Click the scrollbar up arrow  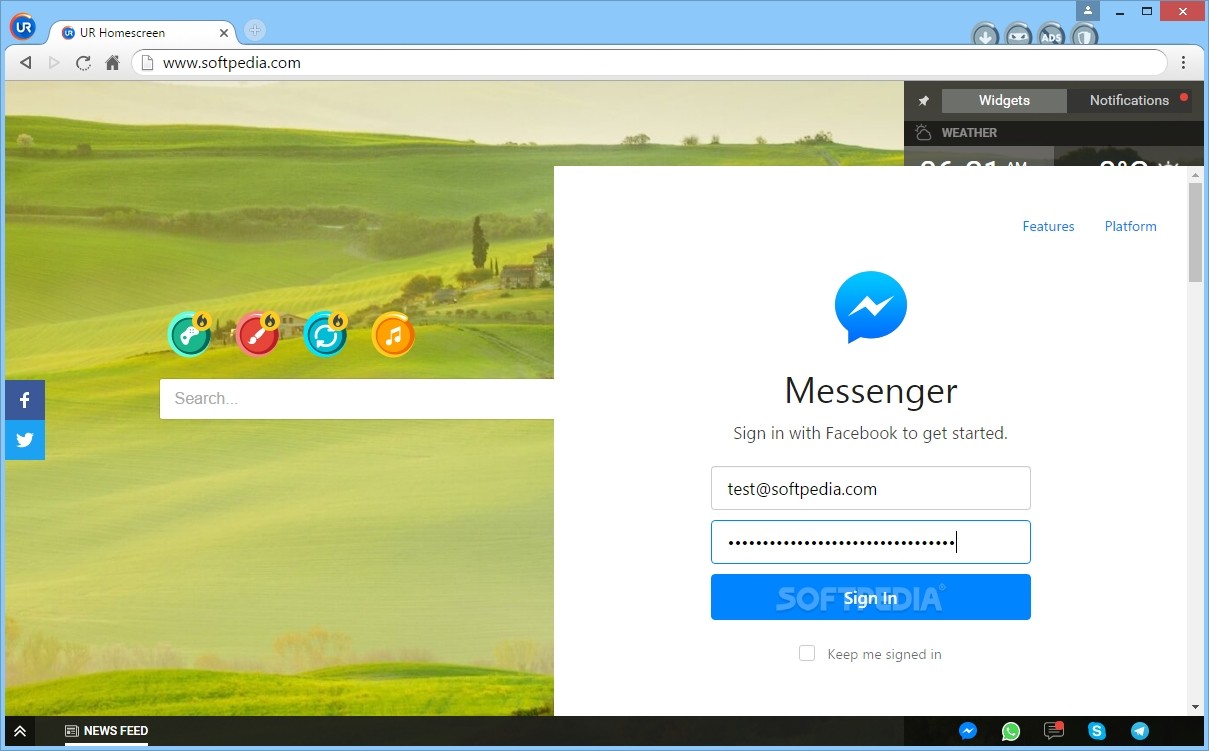click(1195, 174)
